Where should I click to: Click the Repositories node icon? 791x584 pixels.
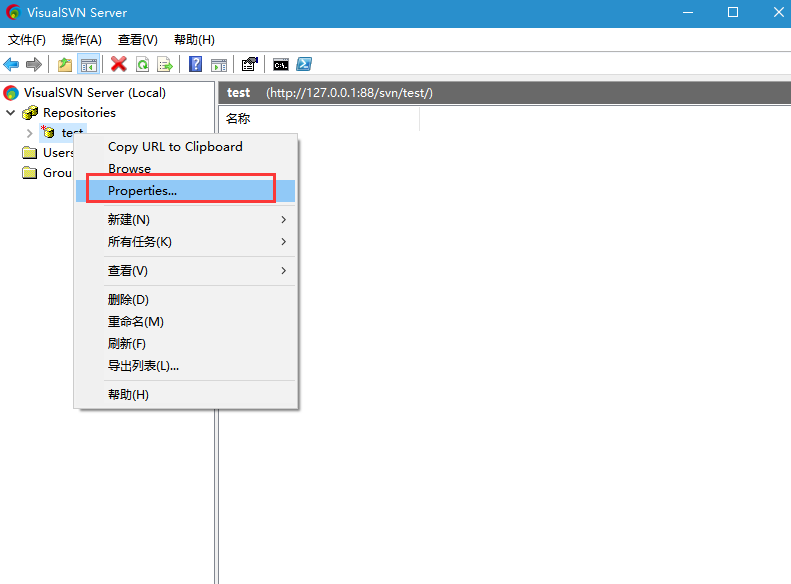pyautogui.click(x=30, y=112)
